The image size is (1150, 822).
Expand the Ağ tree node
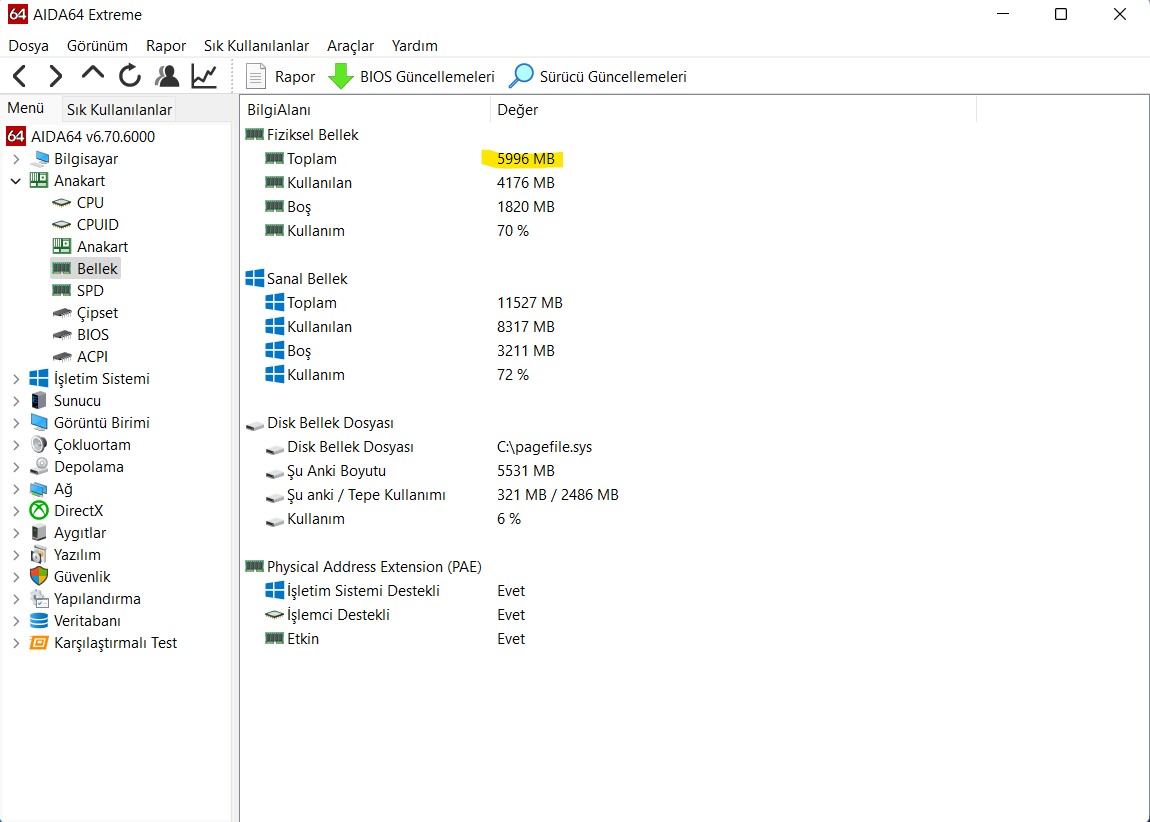coord(16,488)
